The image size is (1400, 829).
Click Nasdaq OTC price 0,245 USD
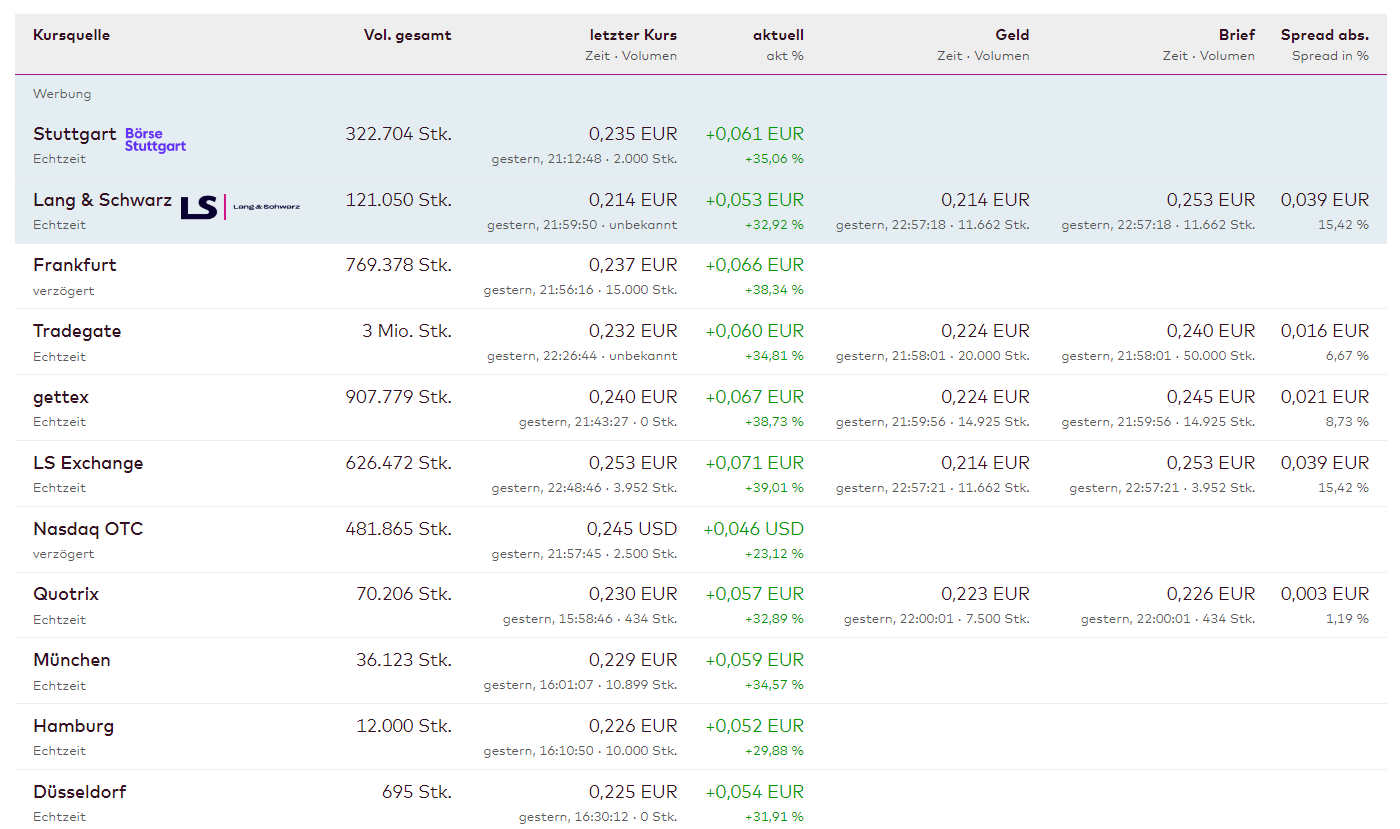coord(632,529)
